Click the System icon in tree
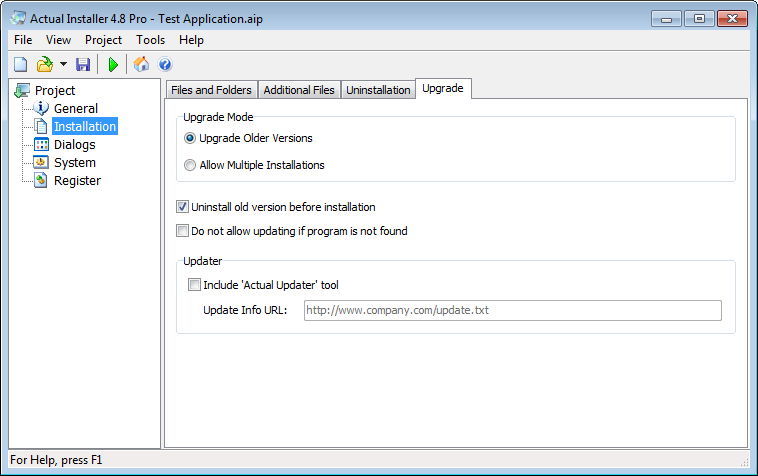 (41, 162)
